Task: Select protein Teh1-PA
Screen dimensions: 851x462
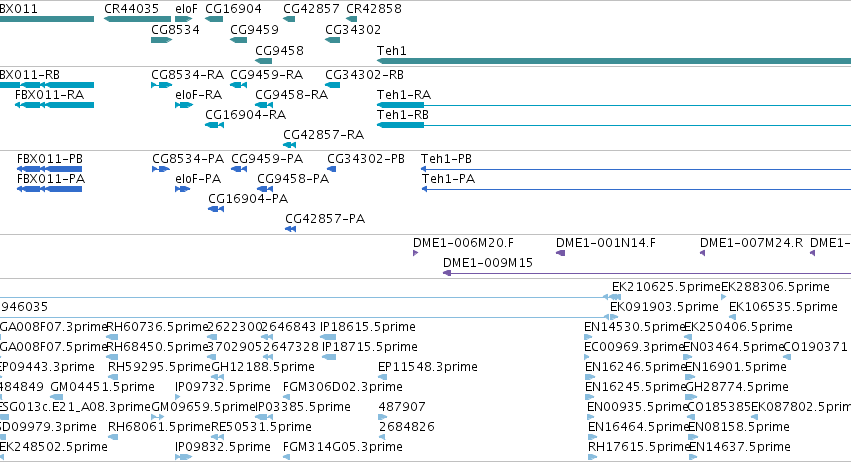Action: pyautogui.click(x=448, y=179)
